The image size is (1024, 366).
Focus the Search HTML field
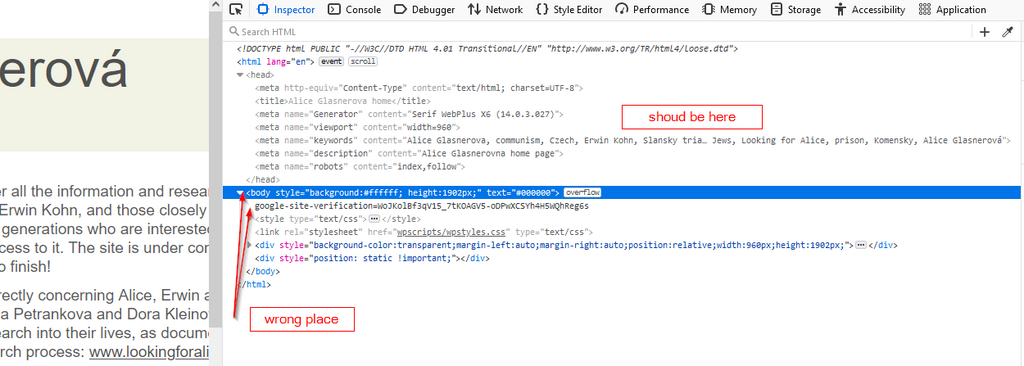(x=598, y=32)
